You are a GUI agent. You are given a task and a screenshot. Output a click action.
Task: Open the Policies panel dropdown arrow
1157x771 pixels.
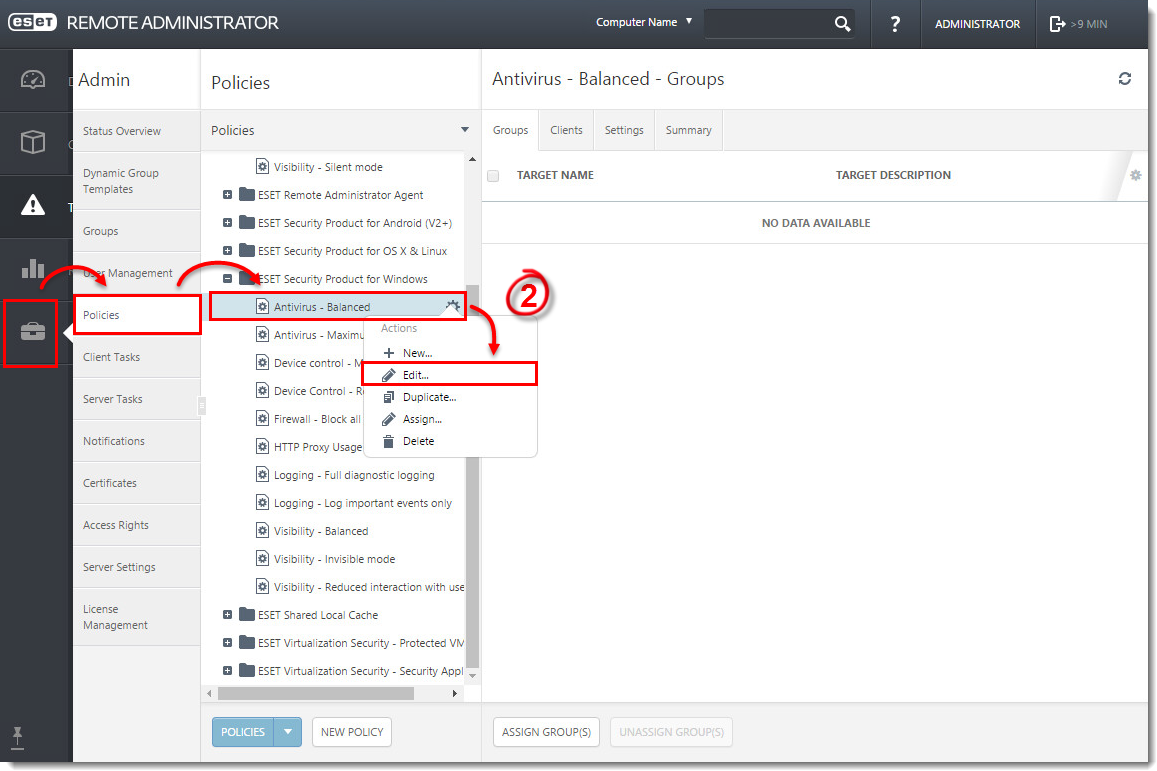point(465,130)
